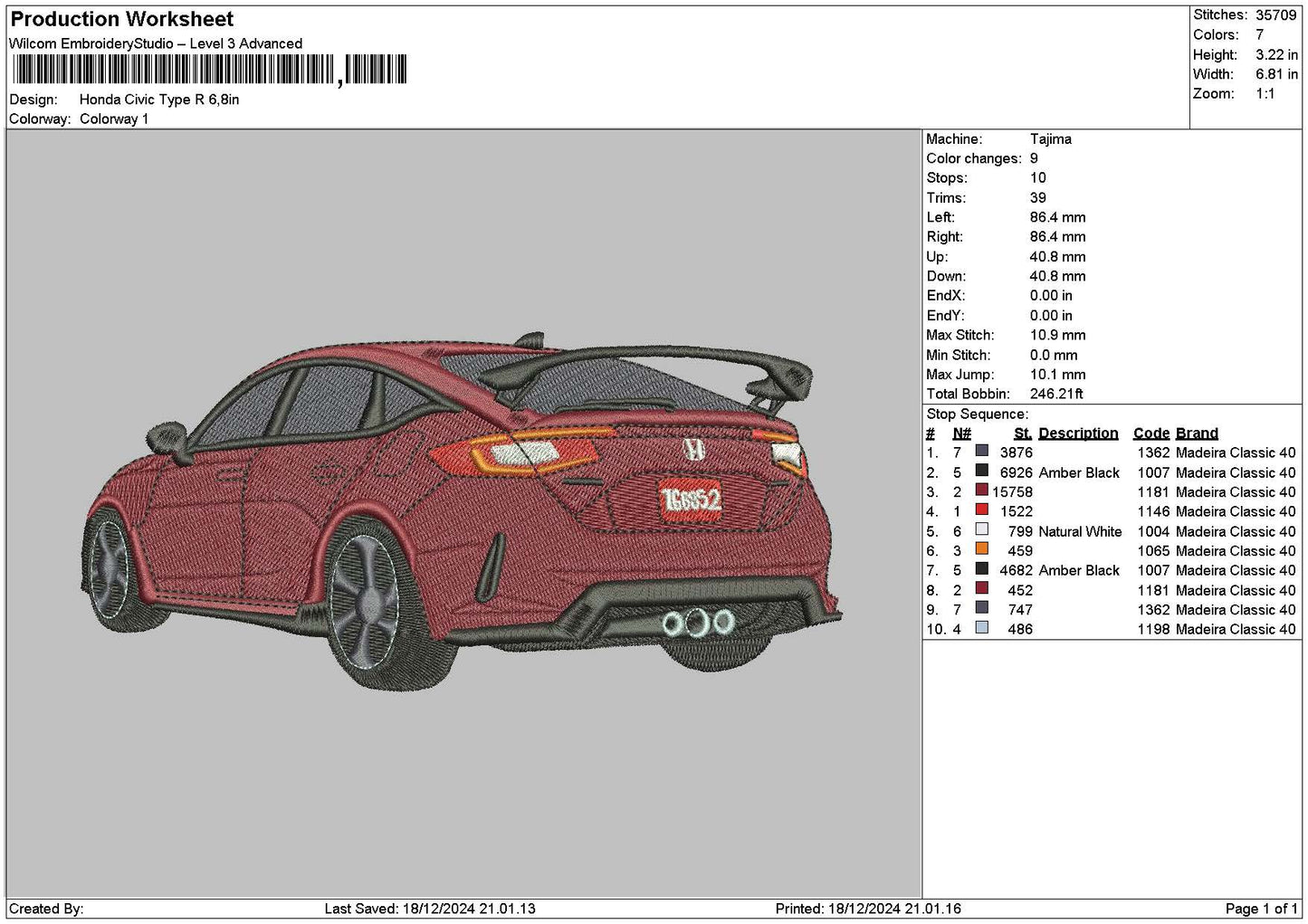Image resolution: width=1308 pixels, height=924 pixels.
Task: Click the 'Brand' column header
Action: pyautogui.click(x=1197, y=433)
